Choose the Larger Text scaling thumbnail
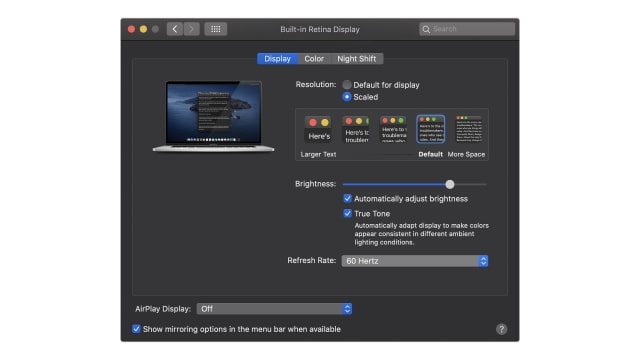Viewport: 640px width, 360px height. click(x=319, y=129)
